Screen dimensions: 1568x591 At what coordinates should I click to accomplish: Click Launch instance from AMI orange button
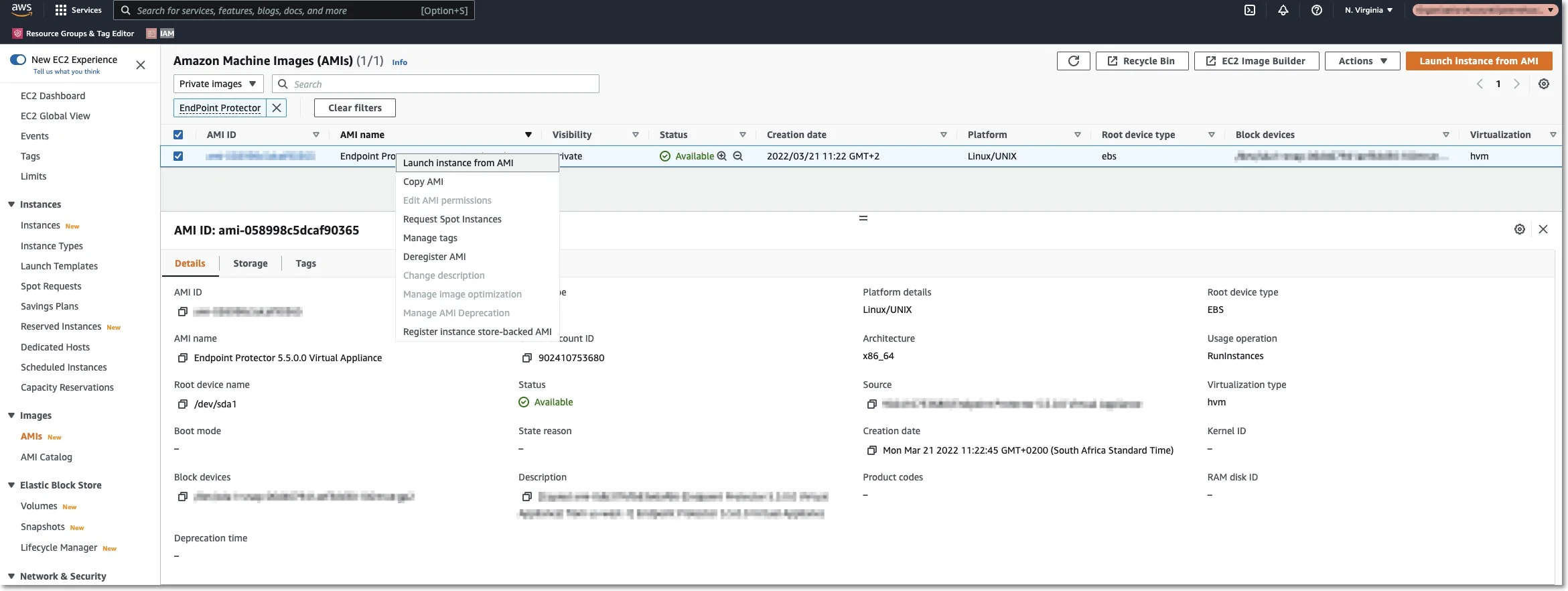1479,61
